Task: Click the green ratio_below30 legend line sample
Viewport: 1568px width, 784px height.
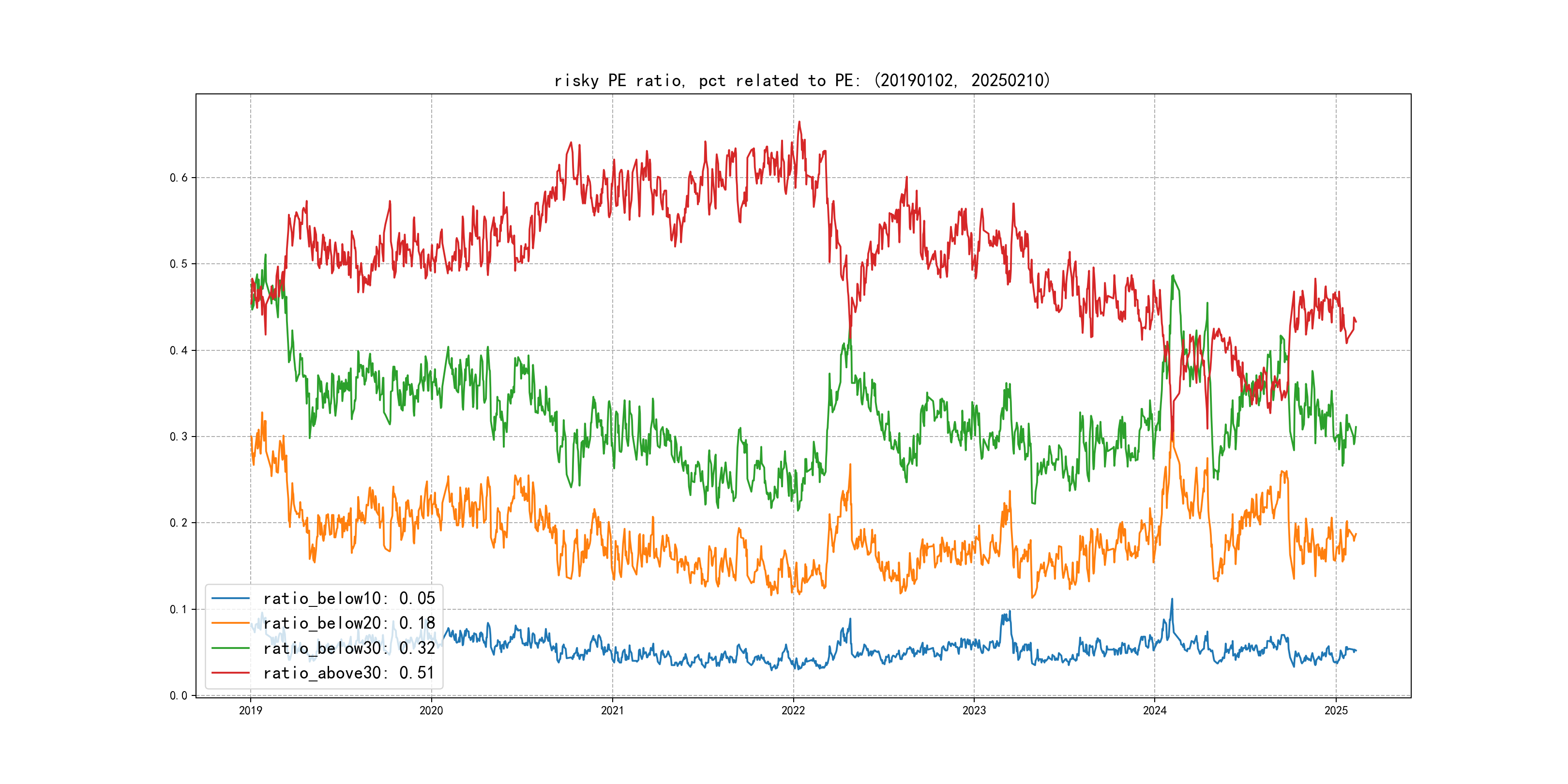Action: pos(230,648)
